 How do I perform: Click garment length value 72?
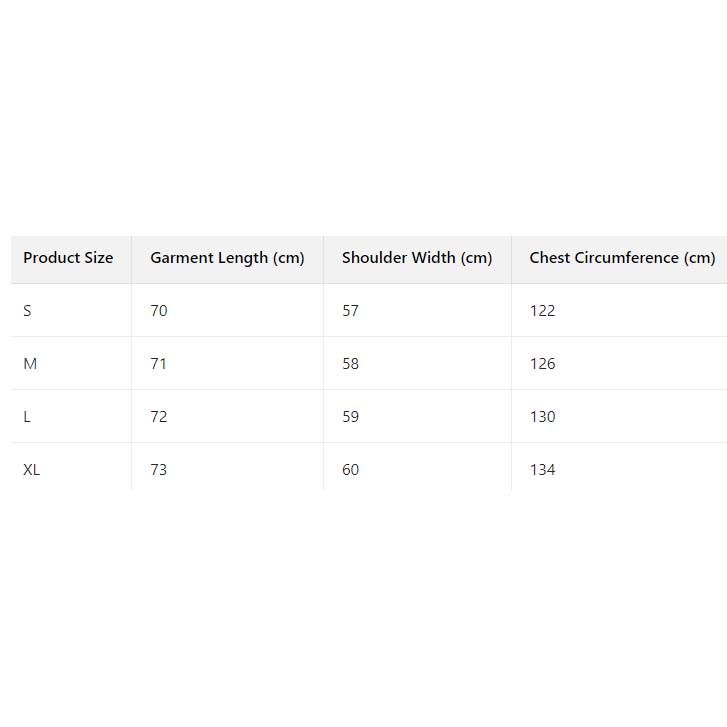tap(159, 417)
